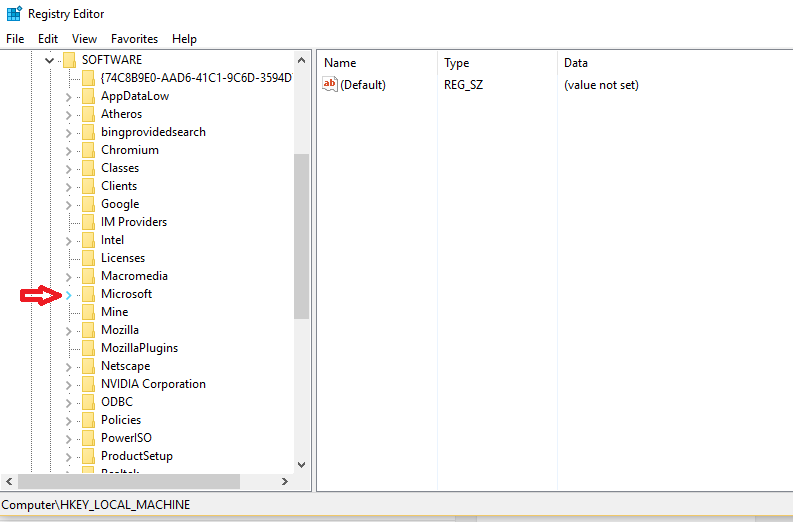Click the Data column header
Viewport: 793px width, 522px height.
click(576, 63)
